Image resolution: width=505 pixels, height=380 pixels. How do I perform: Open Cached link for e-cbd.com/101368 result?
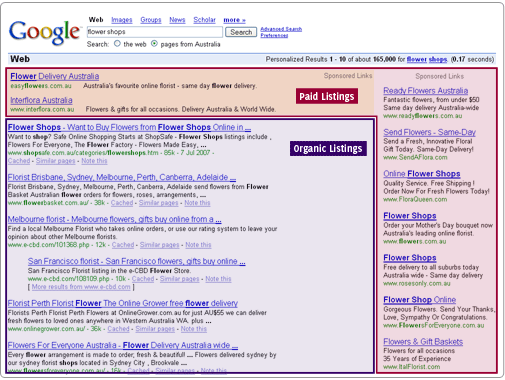point(123,245)
